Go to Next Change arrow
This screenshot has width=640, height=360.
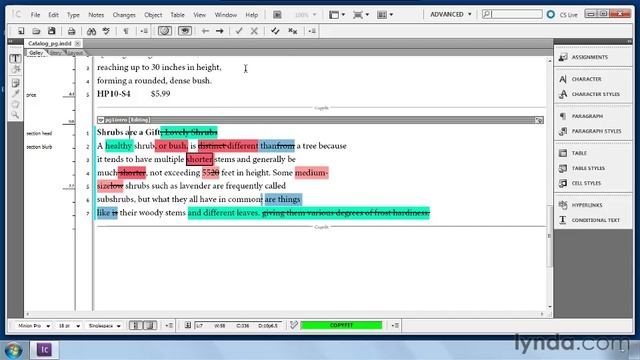pos(220,31)
